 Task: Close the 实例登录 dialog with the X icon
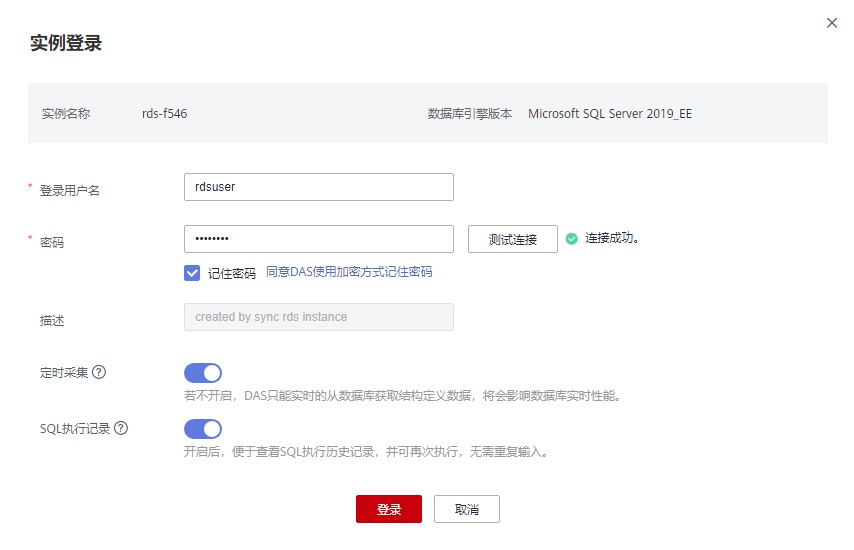(832, 23)
